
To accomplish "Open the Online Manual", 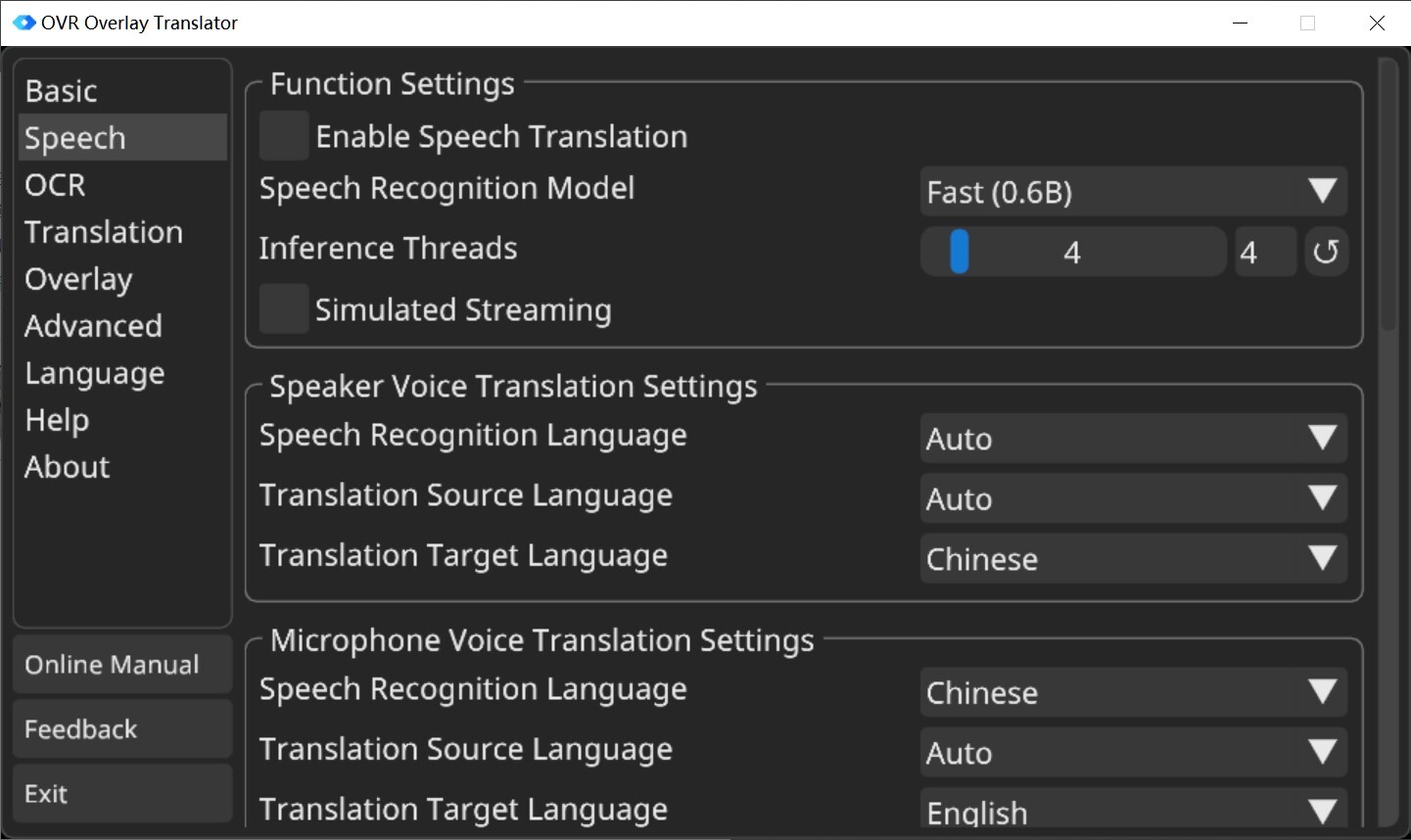I will 122,665.
